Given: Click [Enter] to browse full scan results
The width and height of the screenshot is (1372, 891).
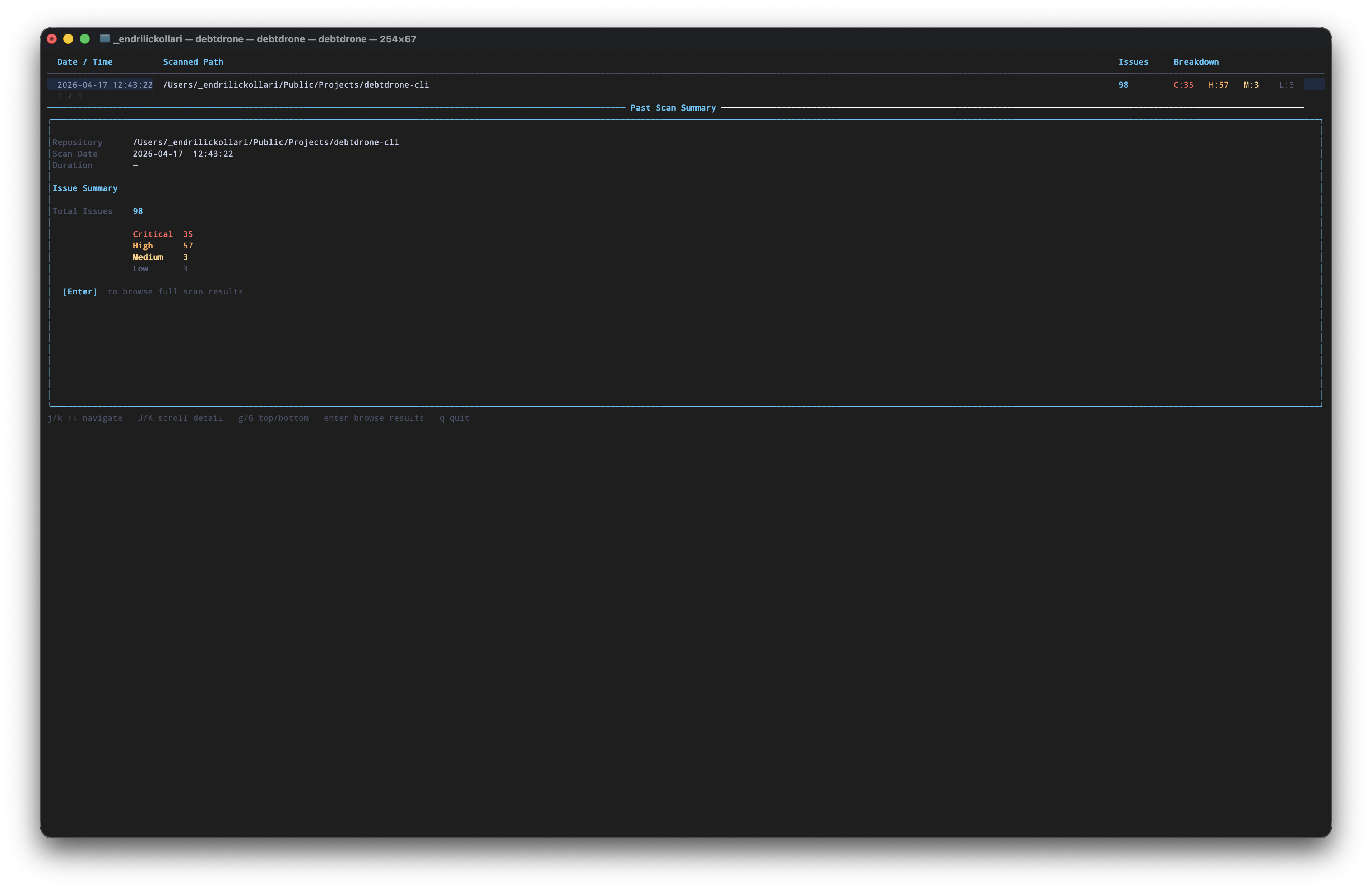Looking at the screenshot, I should click(x=80, y=291).
